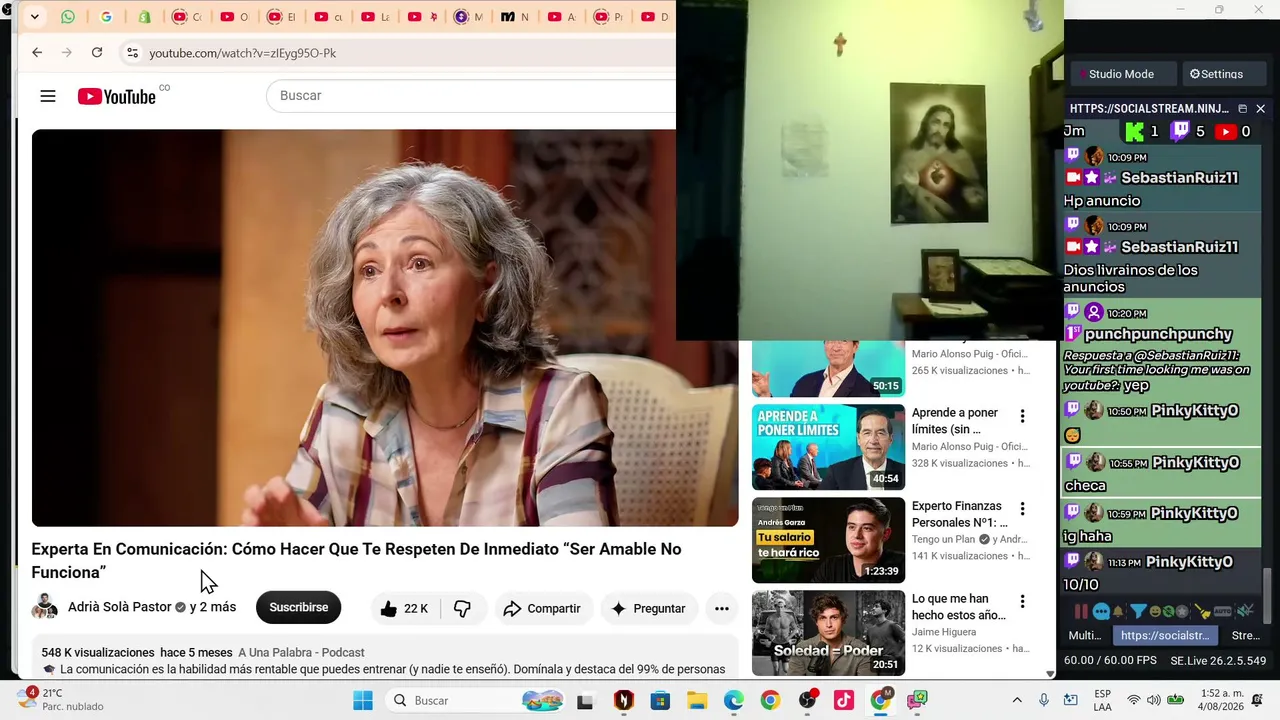Open the 'Aprende a poner límites' video thumbnail
Viewport: 1280px width, 720px height.
pos(828,447)
